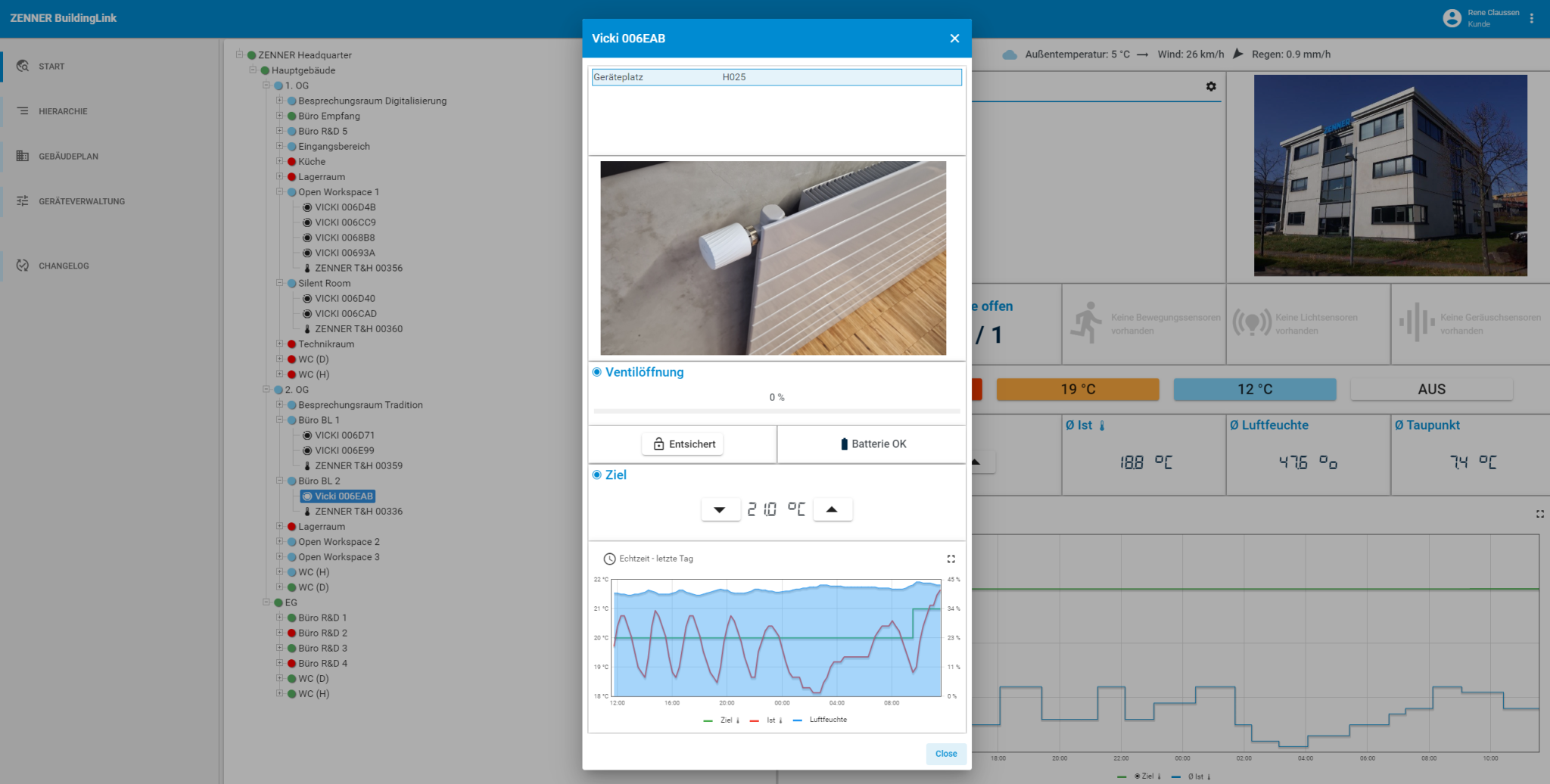
Task: Open GERÄTEVERWALTUNG from the sidebar
Action: click(81, 201)
